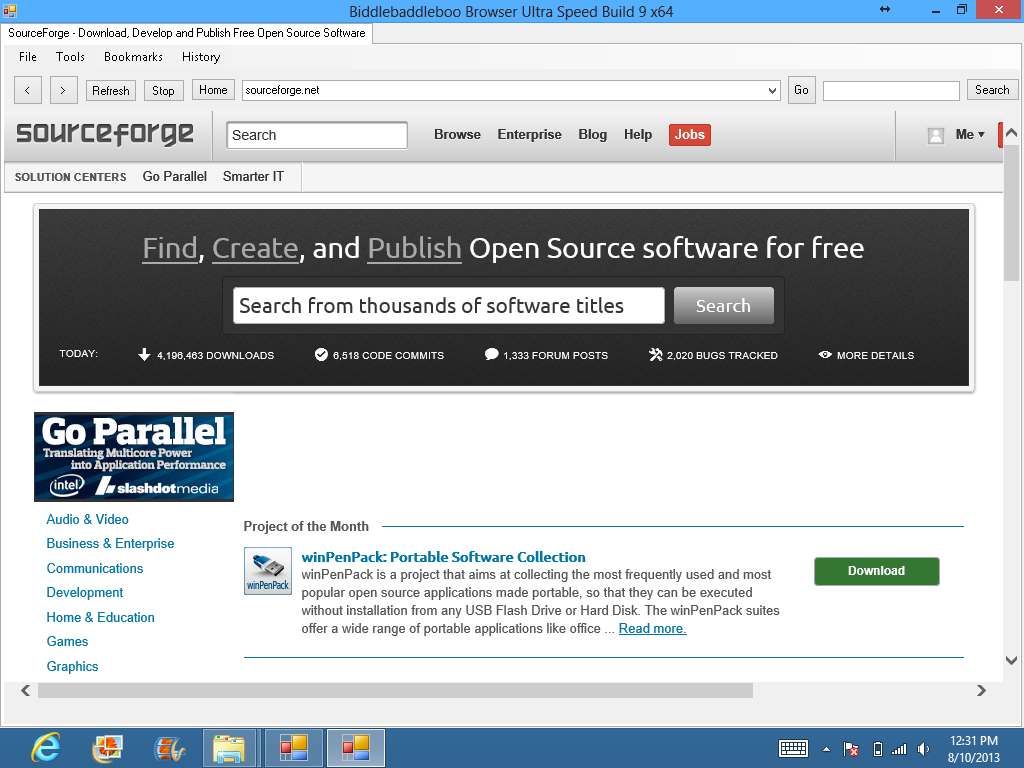Click the horizontal scrollbar thumb
The image size is (1024, 768).
[395, 690]
